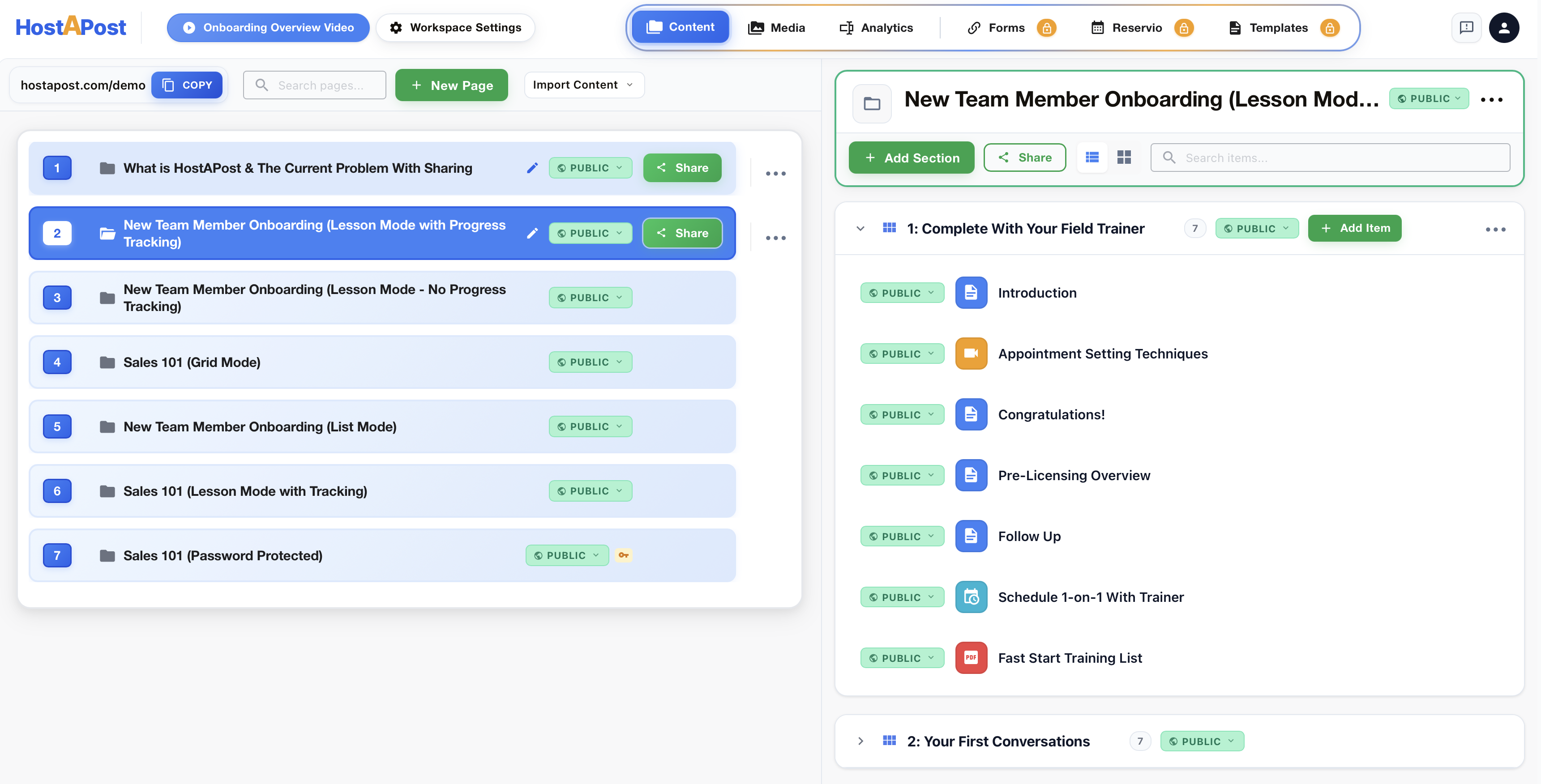Click the folder icon beside the page title
The height and width of the screenshot is (784, 1541).
[x=872, y=103]
